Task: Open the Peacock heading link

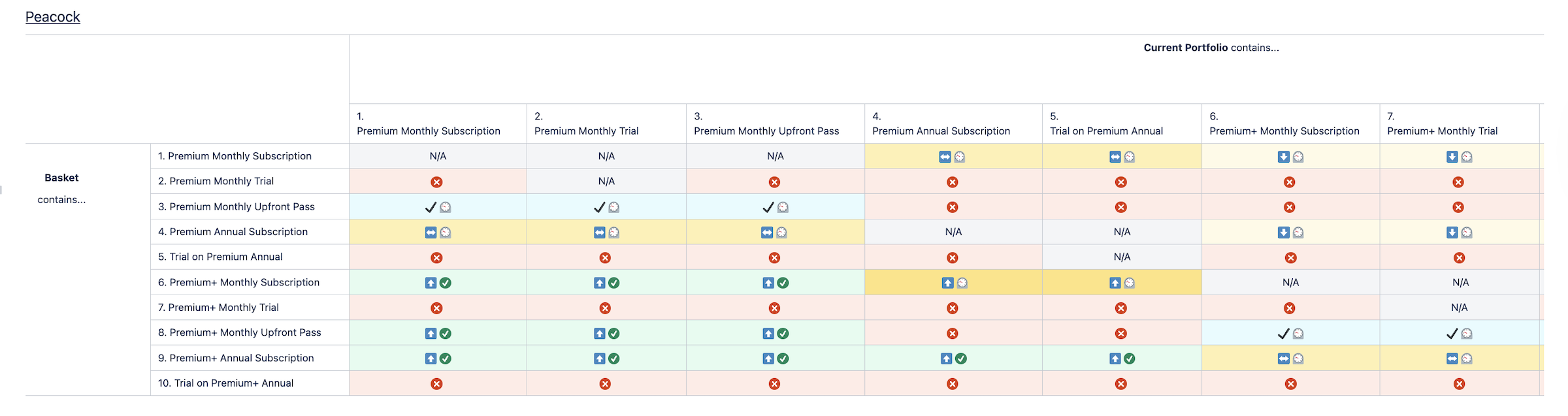Action: [x=53, y=17]
